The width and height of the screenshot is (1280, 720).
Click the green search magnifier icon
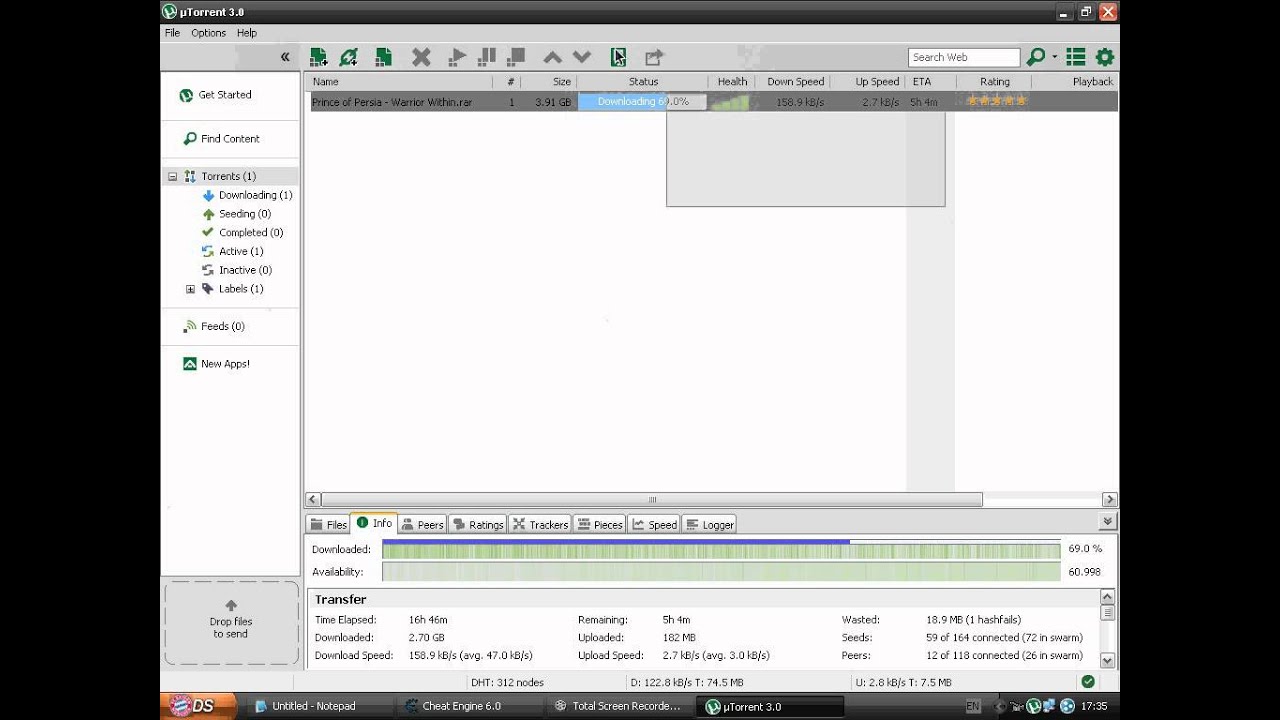(x=1036, y=57)
